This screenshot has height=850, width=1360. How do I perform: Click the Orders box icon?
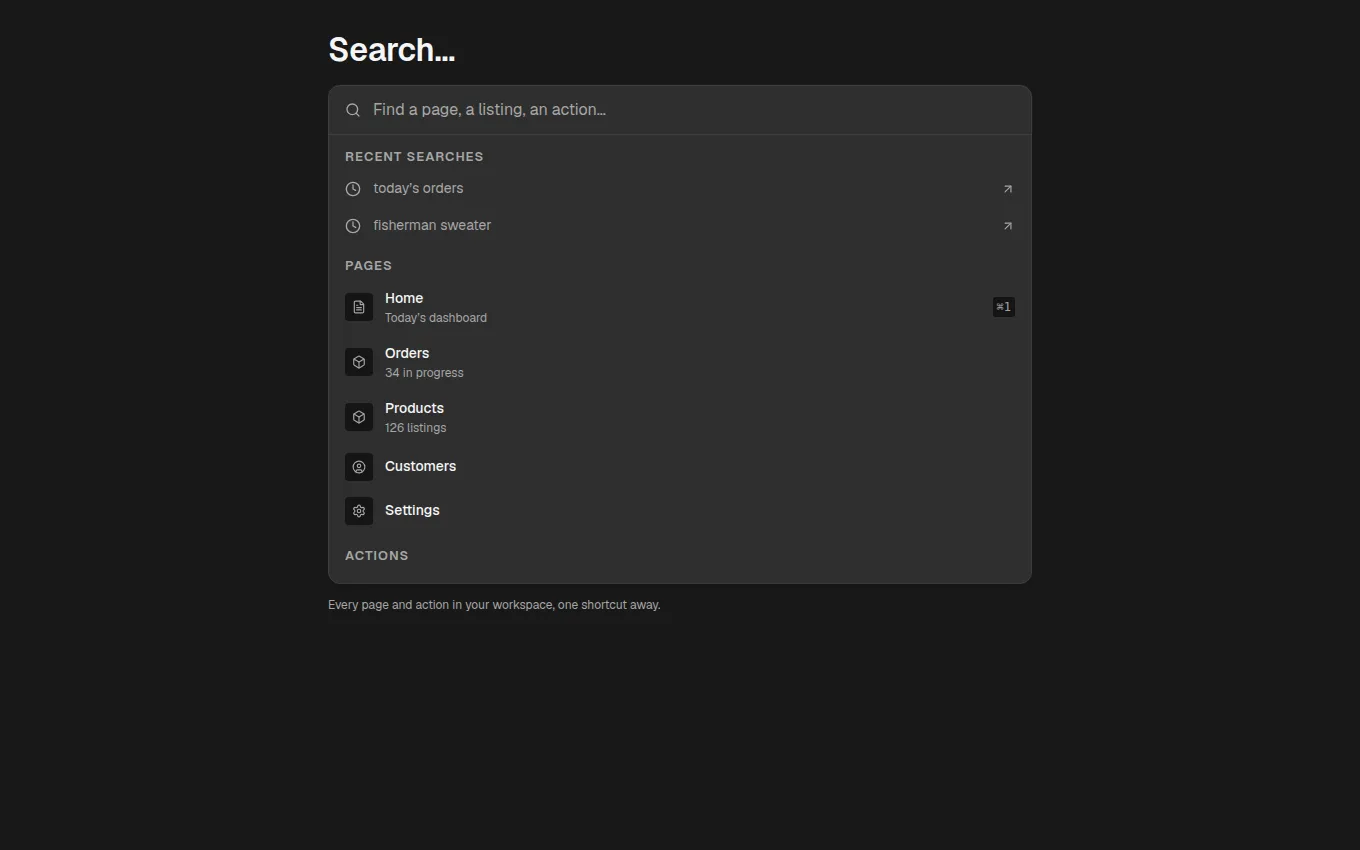click(x=359, y=362)
